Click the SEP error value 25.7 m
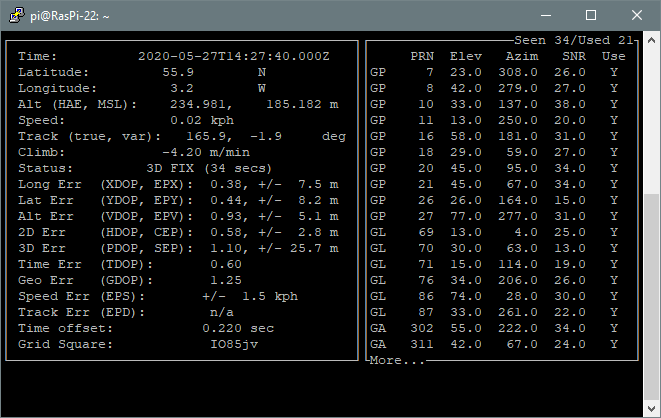 point(314,249)
